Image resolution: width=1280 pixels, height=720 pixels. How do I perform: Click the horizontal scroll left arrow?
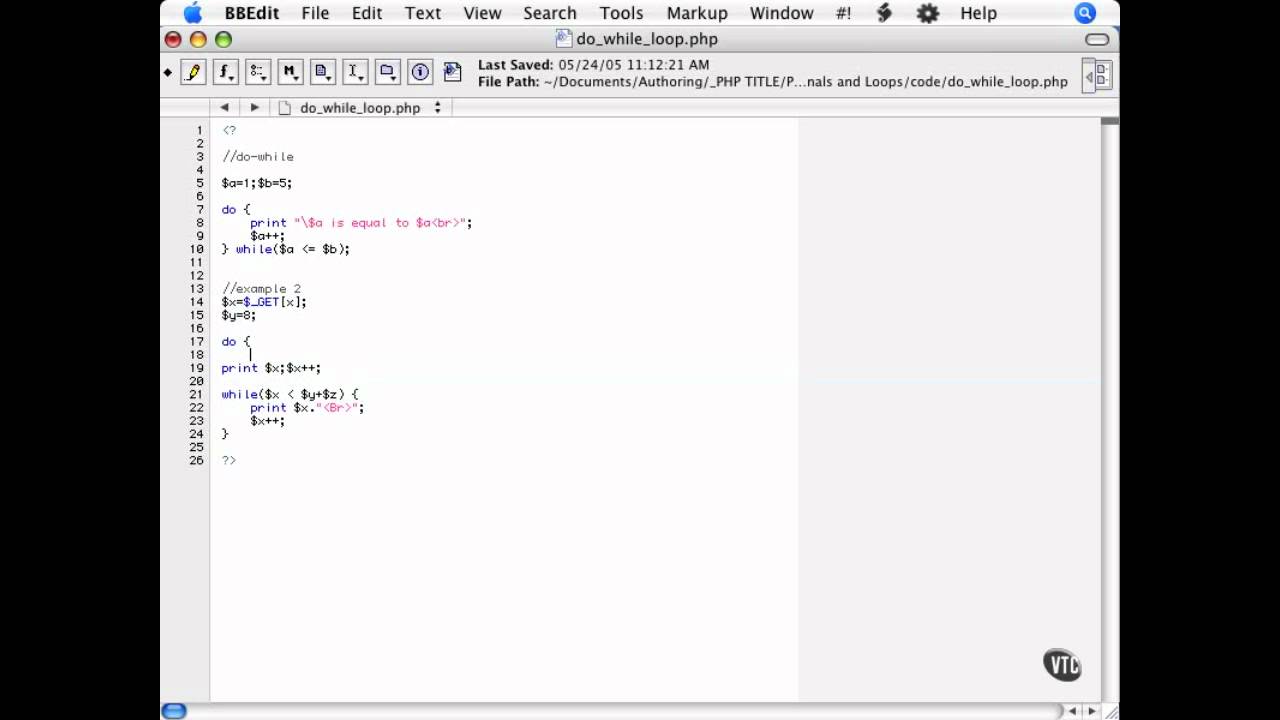point(1072,711)
